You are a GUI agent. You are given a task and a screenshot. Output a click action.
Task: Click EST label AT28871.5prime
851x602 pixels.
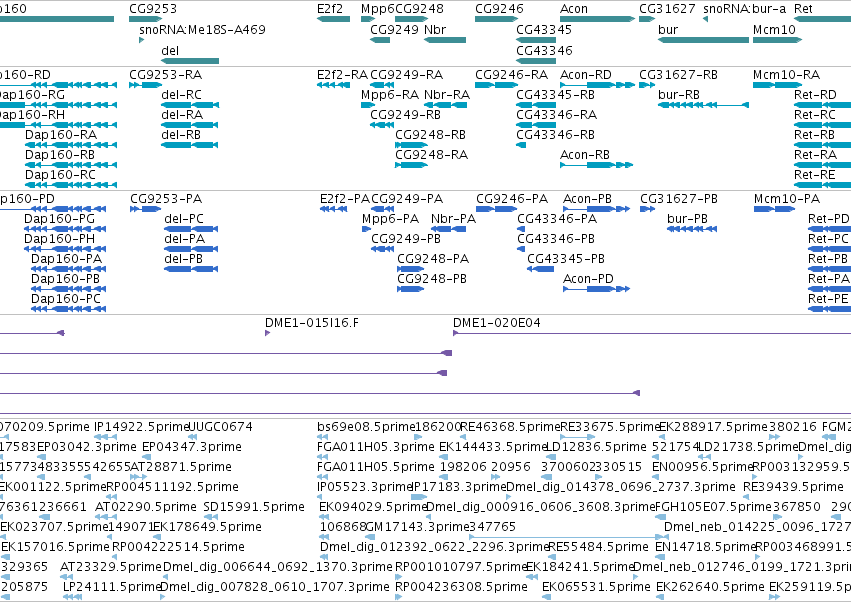tap(181, 467)
